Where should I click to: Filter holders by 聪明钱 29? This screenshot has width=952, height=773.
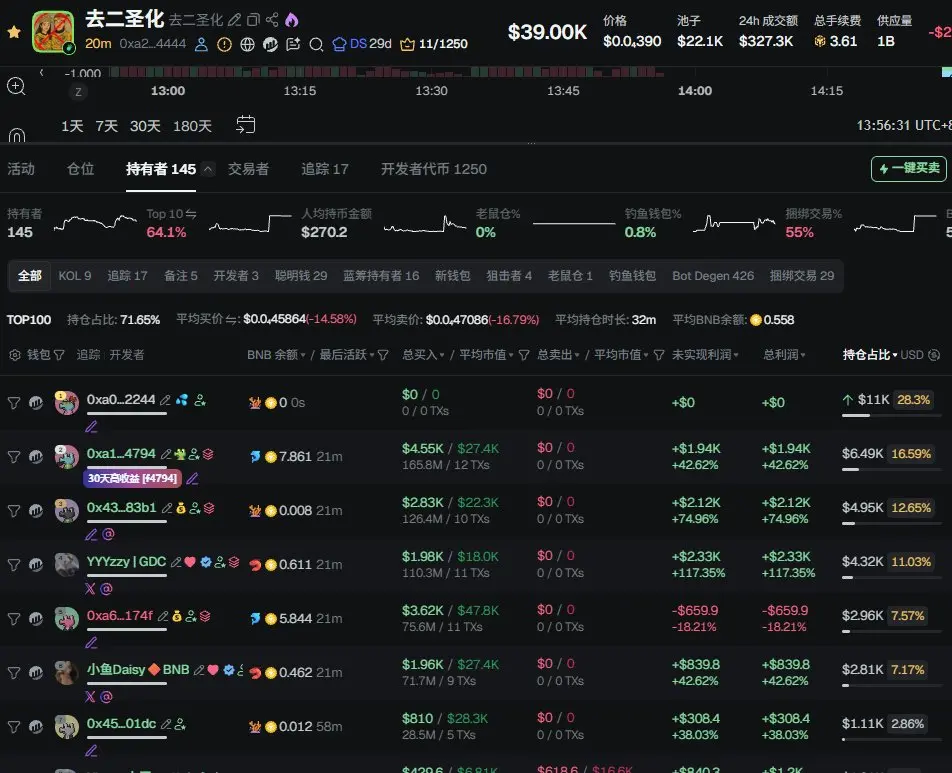point(301,276)
